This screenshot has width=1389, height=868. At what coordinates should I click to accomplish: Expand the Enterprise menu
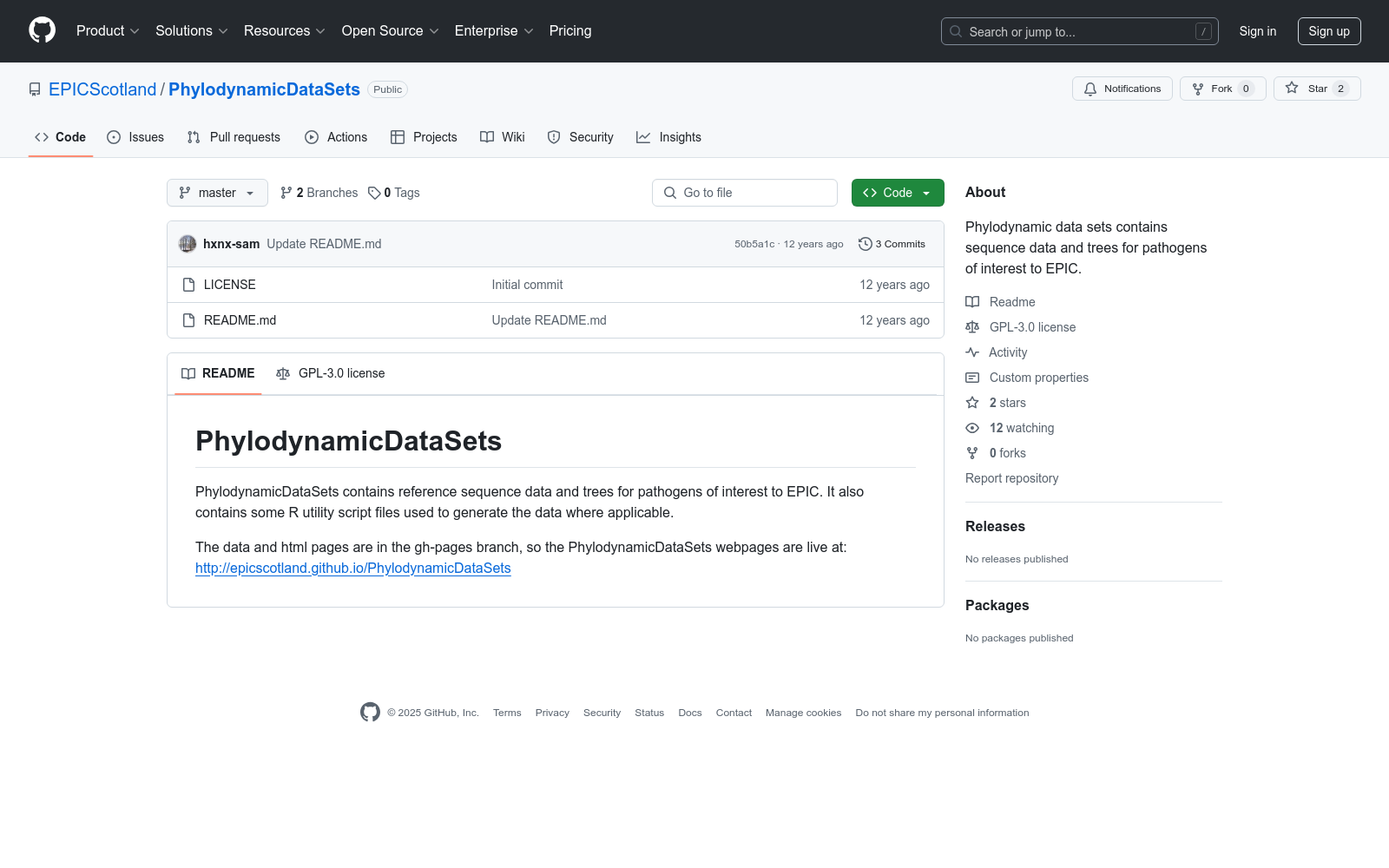coord(494,31)
